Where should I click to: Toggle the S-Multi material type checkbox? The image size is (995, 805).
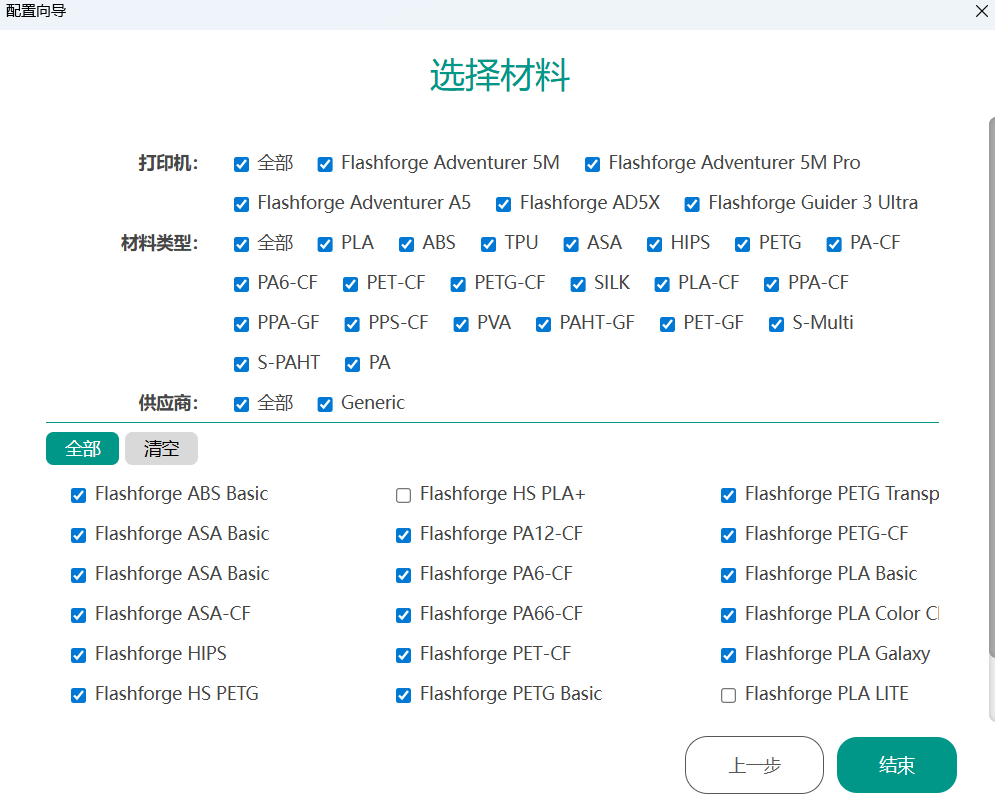click(776, 324)
